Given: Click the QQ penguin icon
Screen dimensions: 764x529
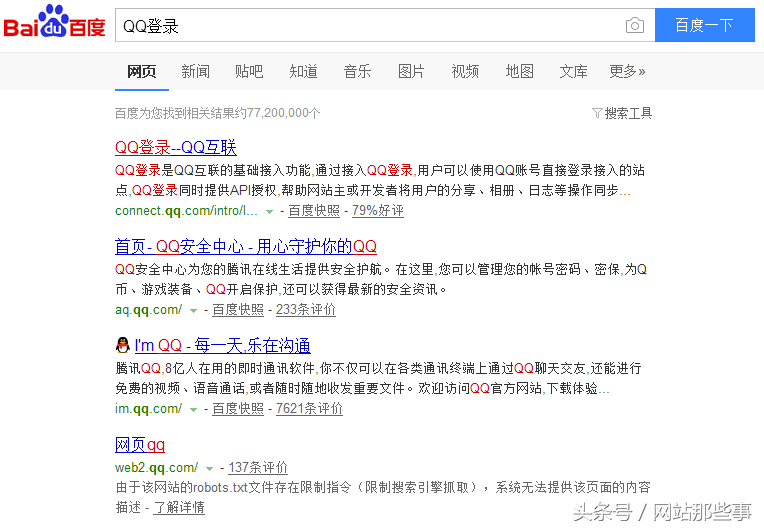Looking at the screenshot, I should click(x=122, y=346).
